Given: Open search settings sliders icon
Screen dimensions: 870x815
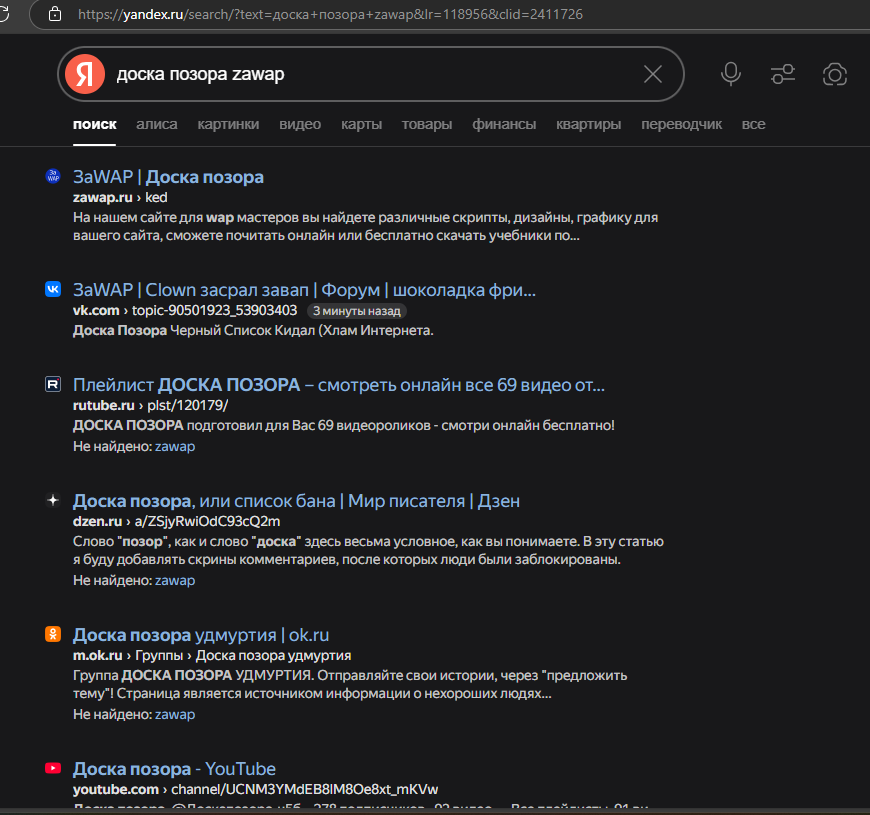Looking at the screenshot, I should (783, 74).
